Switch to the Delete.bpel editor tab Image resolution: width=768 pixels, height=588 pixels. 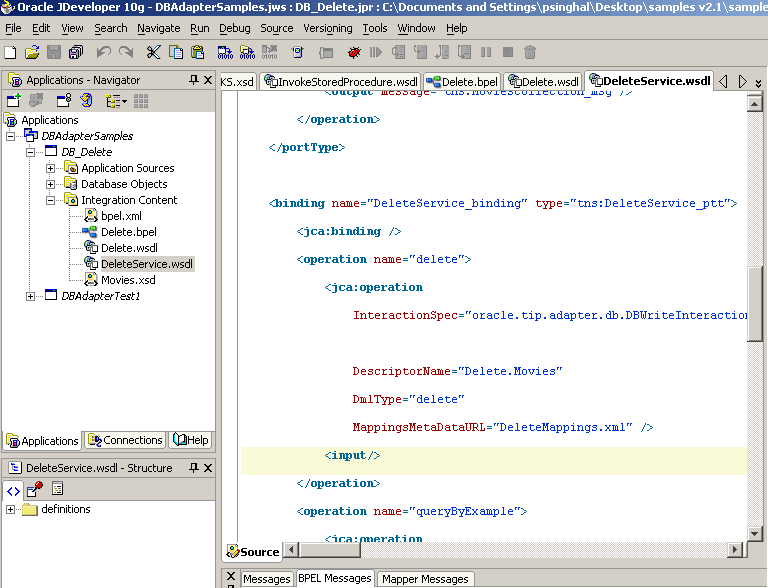(x=463, y=81)
